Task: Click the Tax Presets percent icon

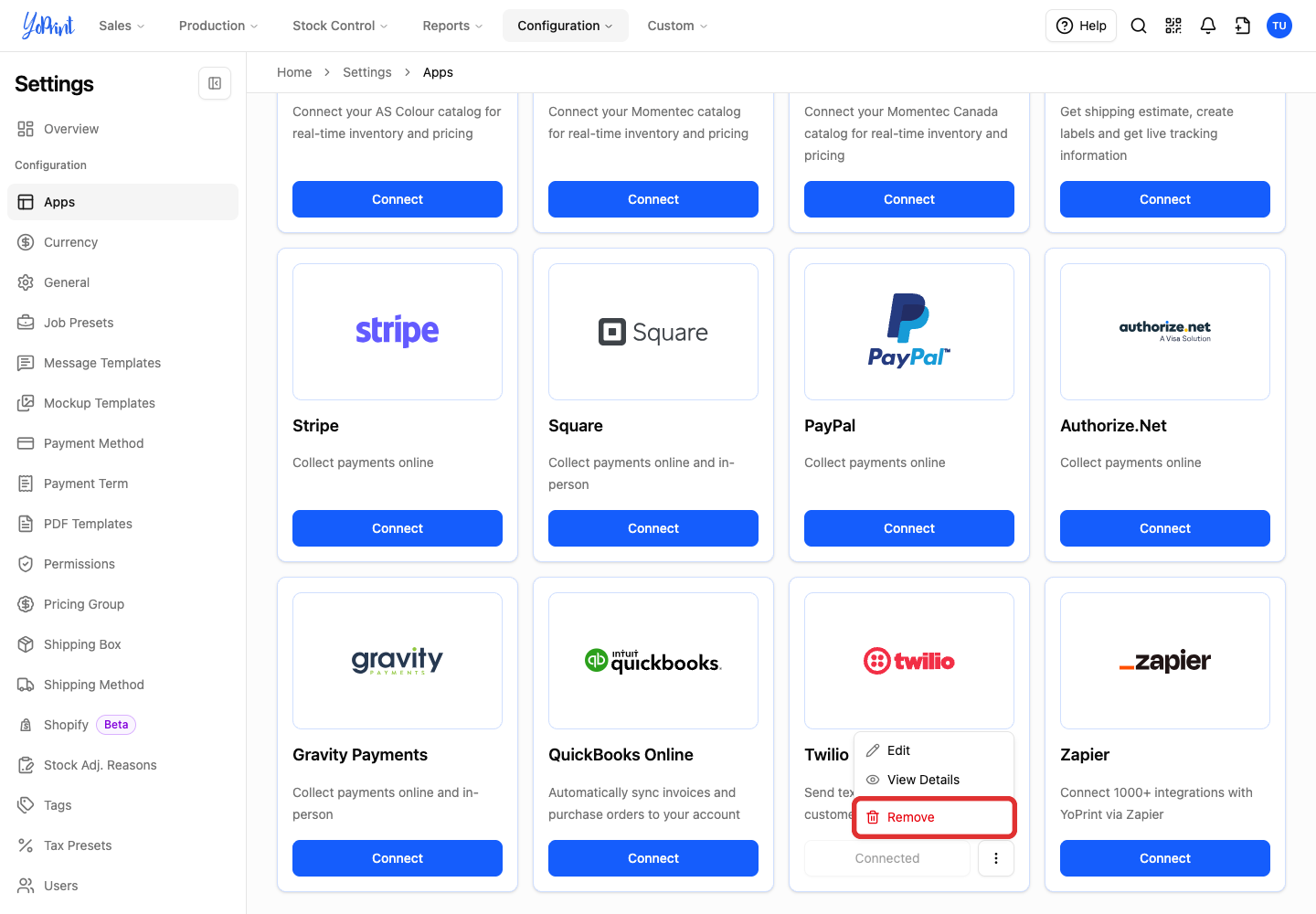Action: click(26, 845)
